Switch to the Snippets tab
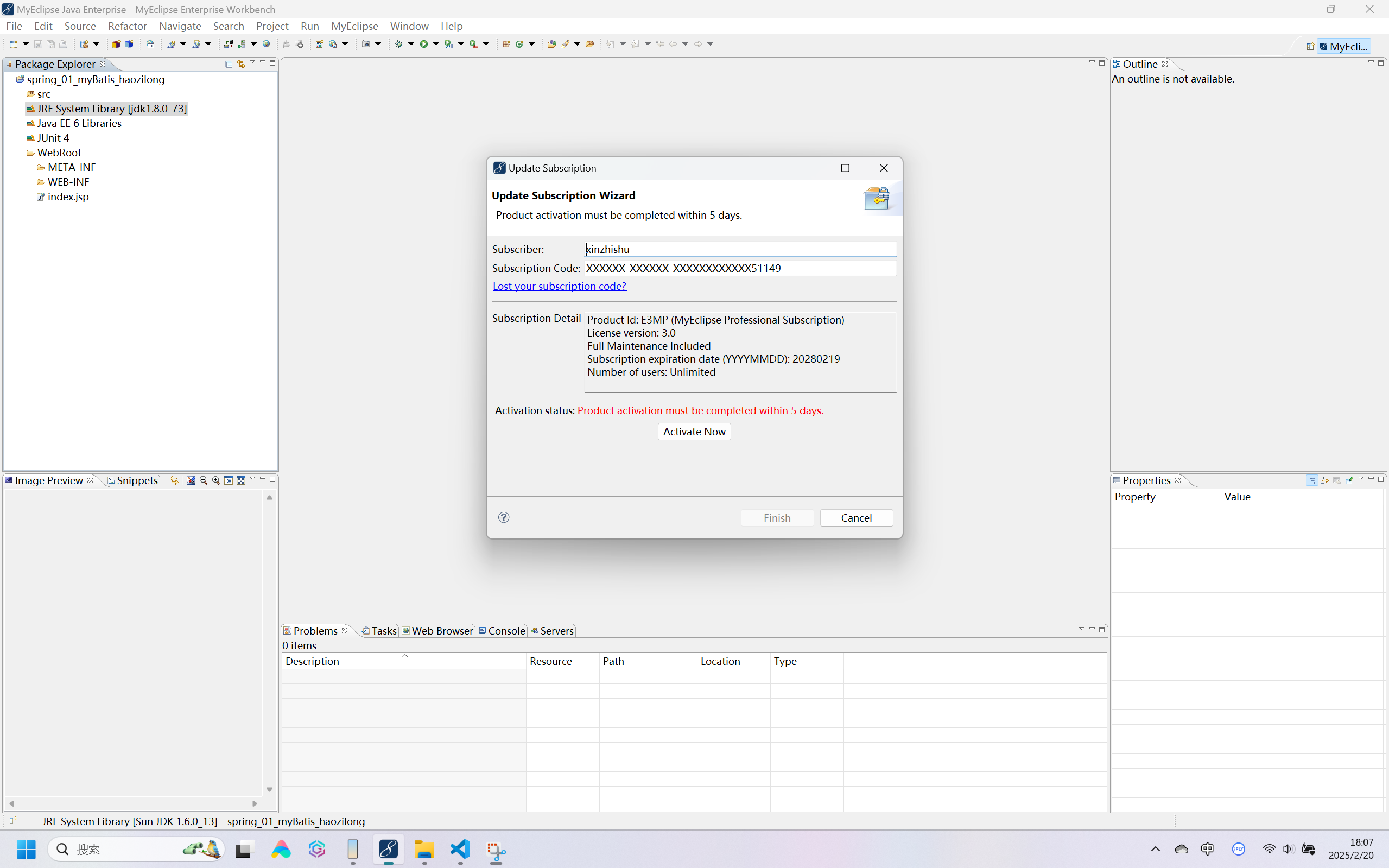The height and width of the screenshot is (868, 1389). (x=132, y=480)
